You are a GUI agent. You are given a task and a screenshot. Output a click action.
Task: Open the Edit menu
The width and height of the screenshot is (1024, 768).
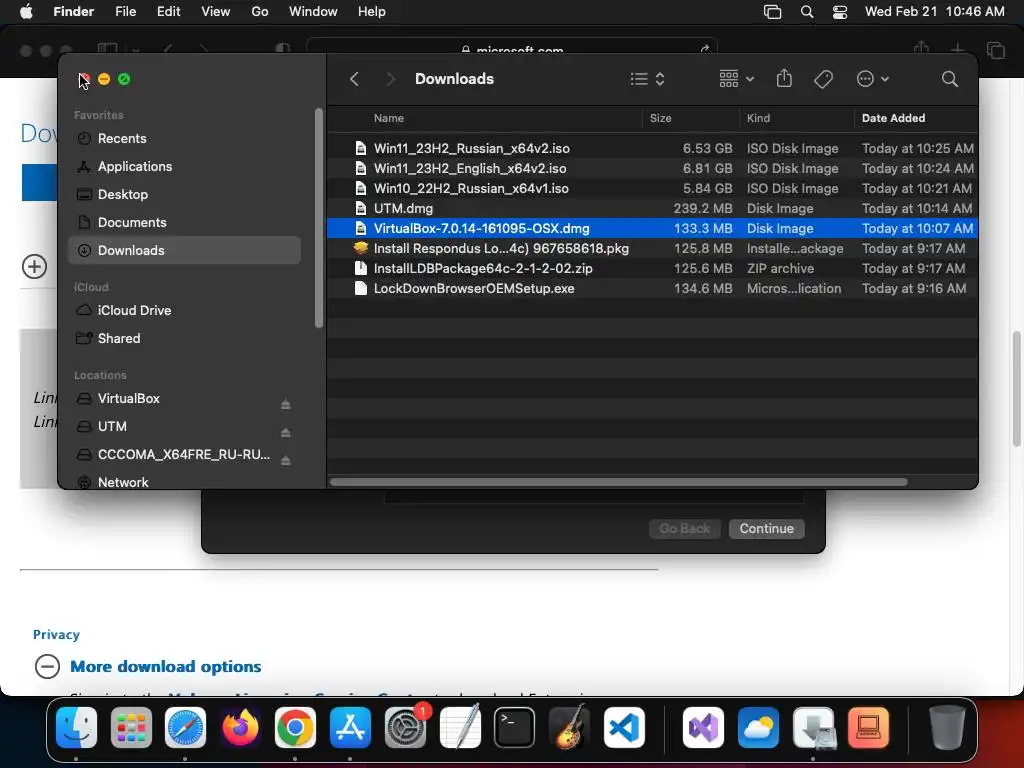(x=168, y=12)
